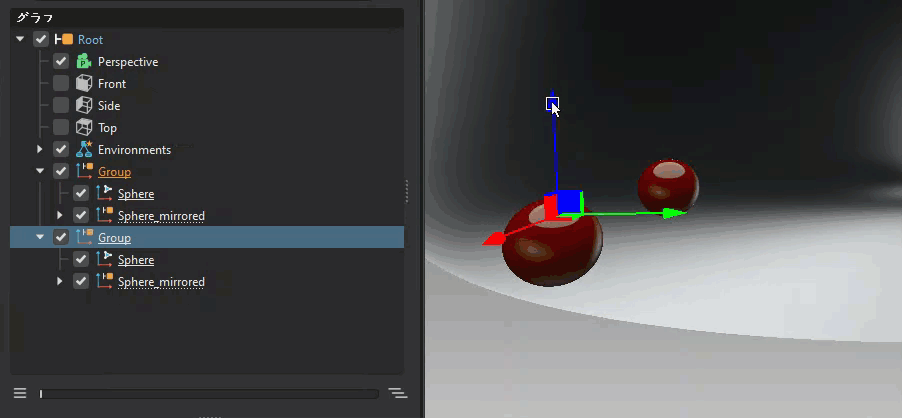Click the small red sphere in viewport
This screenshot has width=902, height=418.
coord(668,186)
